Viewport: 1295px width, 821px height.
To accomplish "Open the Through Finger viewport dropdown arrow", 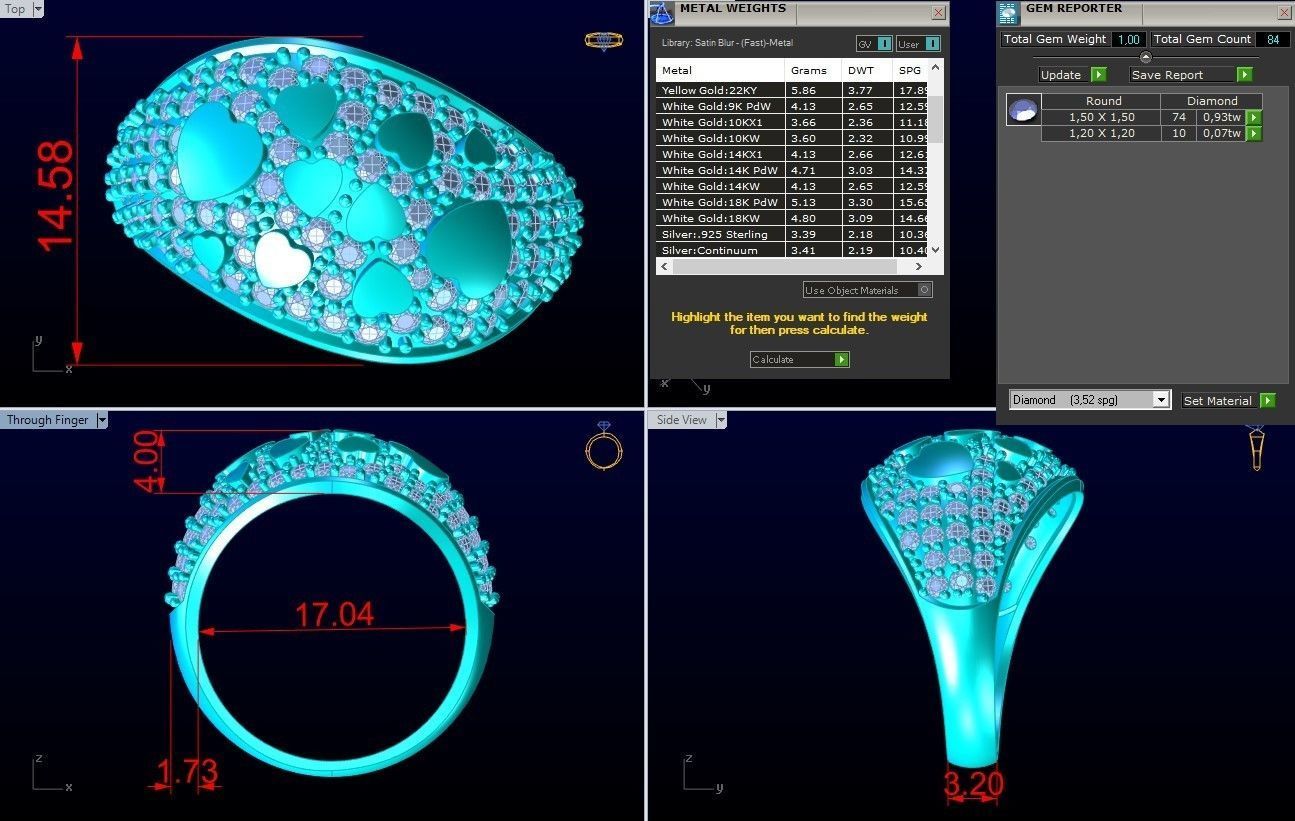I will point(101,420).
